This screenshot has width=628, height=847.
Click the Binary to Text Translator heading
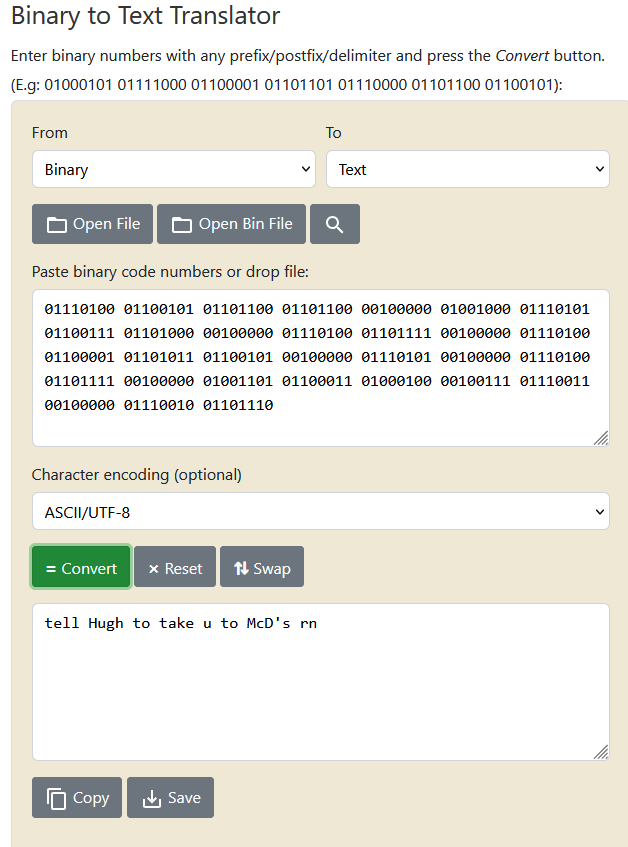(x=145, y=15)
